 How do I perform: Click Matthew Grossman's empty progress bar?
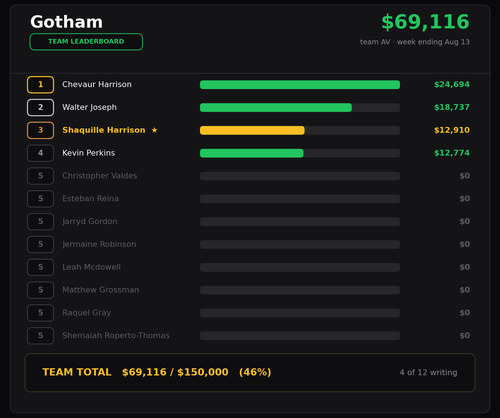pyautogui.click(x=300, y=290)
